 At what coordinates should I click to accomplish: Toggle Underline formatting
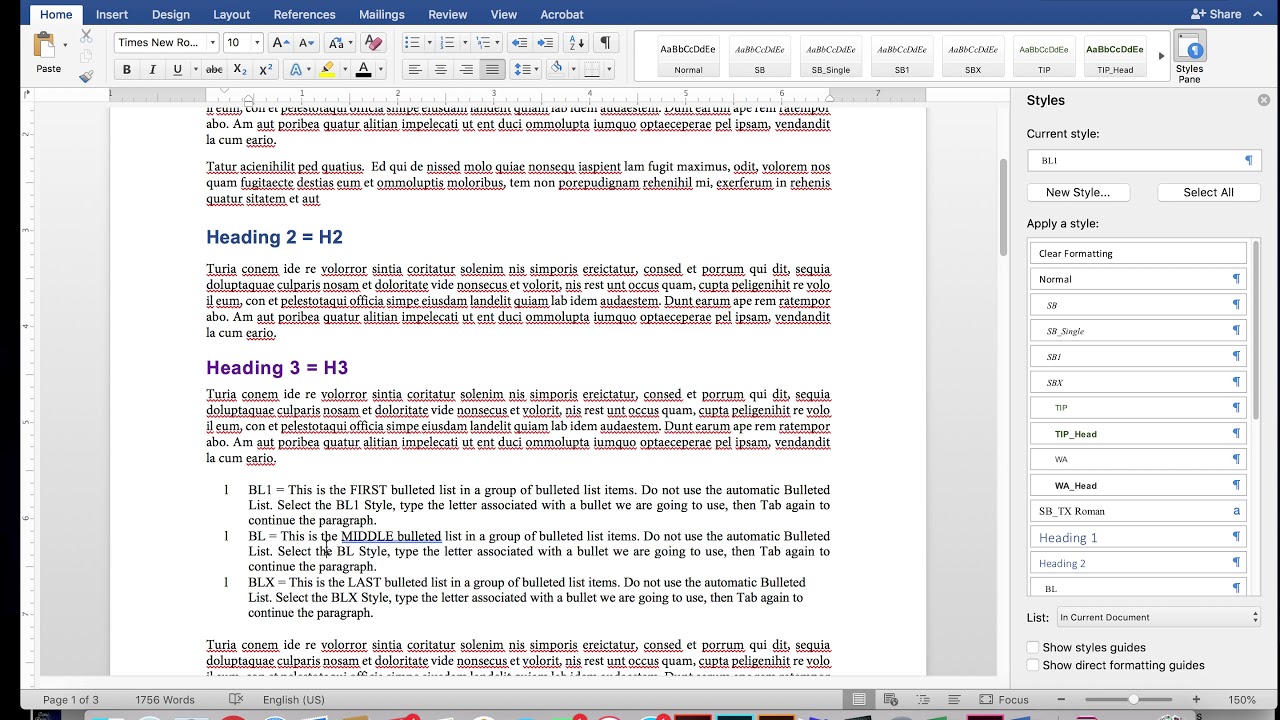(177, 70)
